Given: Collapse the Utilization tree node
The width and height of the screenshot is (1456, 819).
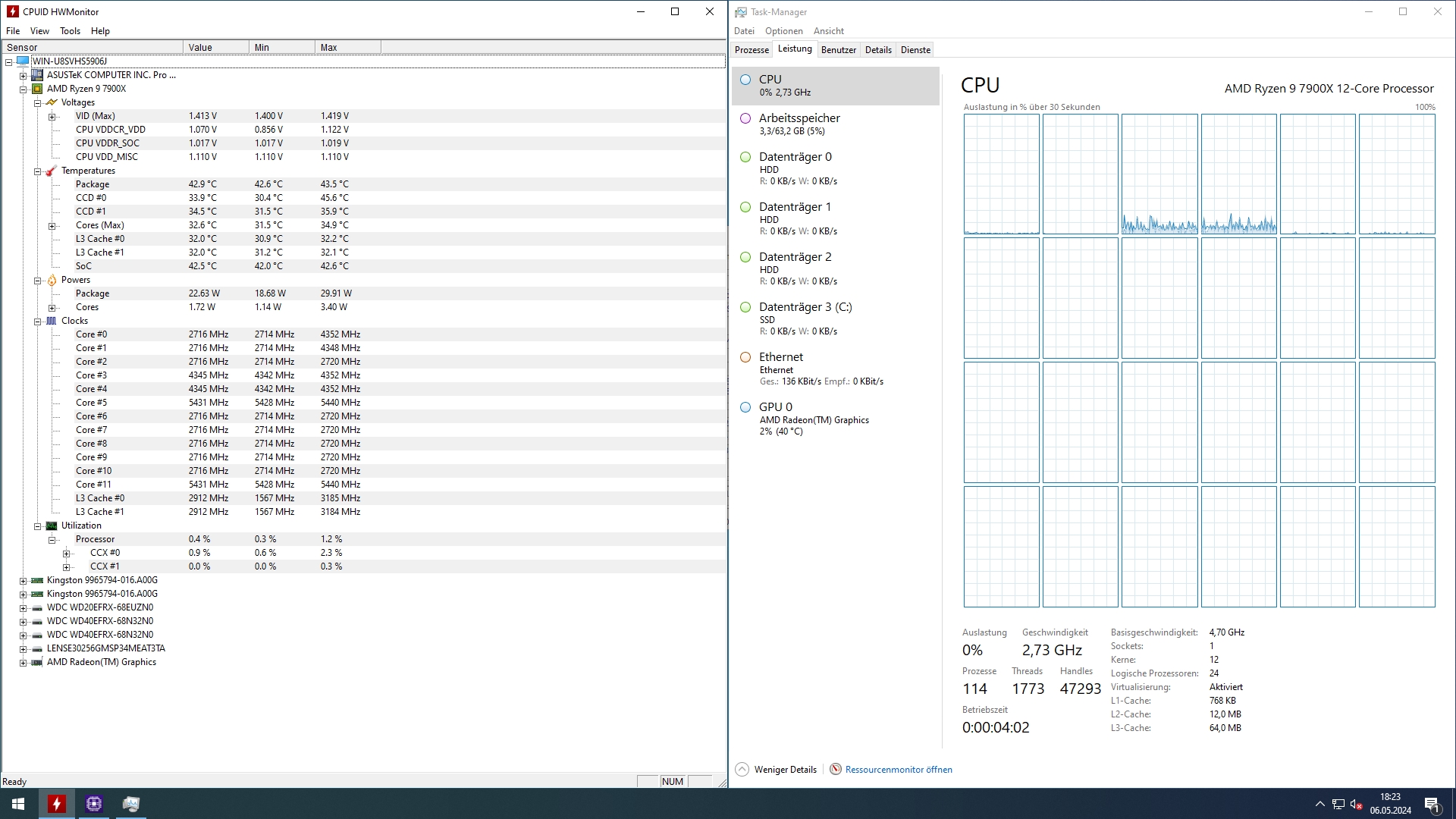Looking at the screenshot, I should click(x=37, y=526).
